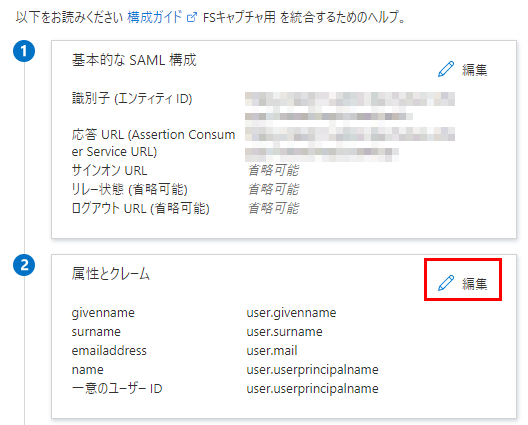The height and width of the screenshot is (425, 528).
Task: Open the 構成ガイド link
Action: [155, 17]
